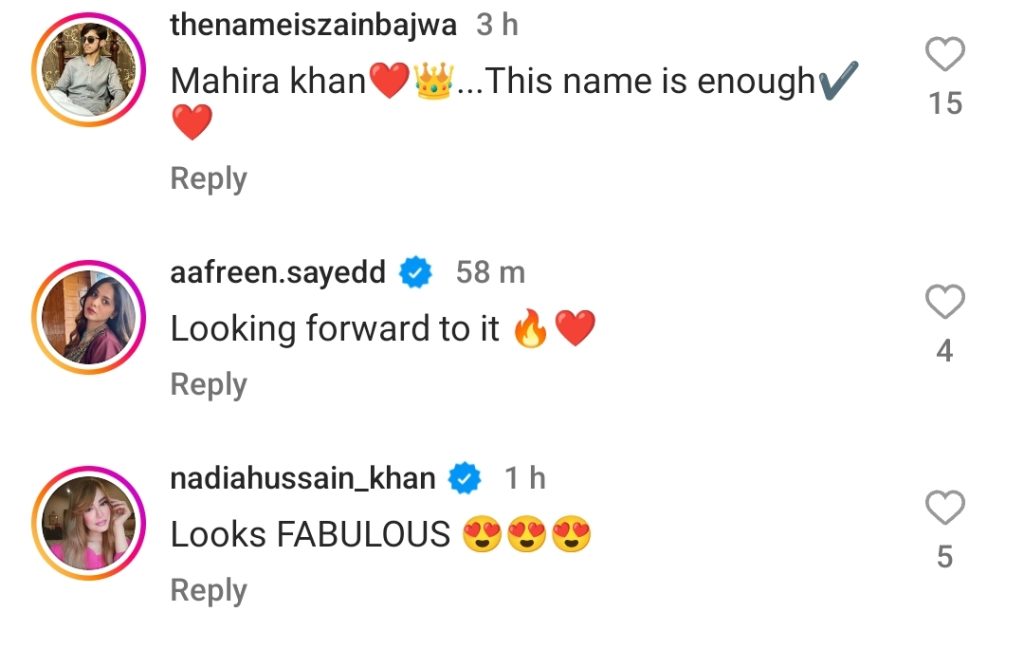
Task: Click the '58 m' comment timestamp
Action: click(x=490, y=273)
